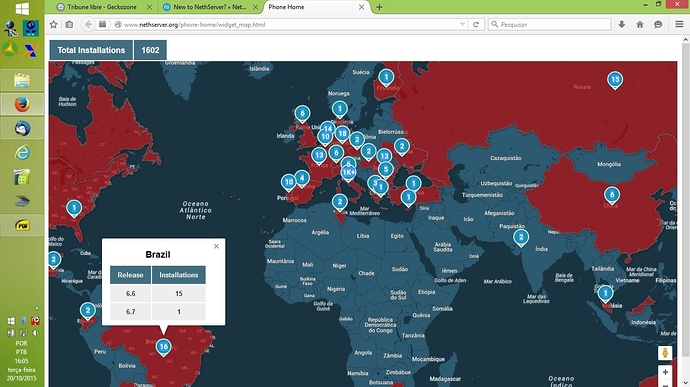Click the marker showing 14 installations
The height and width of the screenshot is (387, 690).
327,129
